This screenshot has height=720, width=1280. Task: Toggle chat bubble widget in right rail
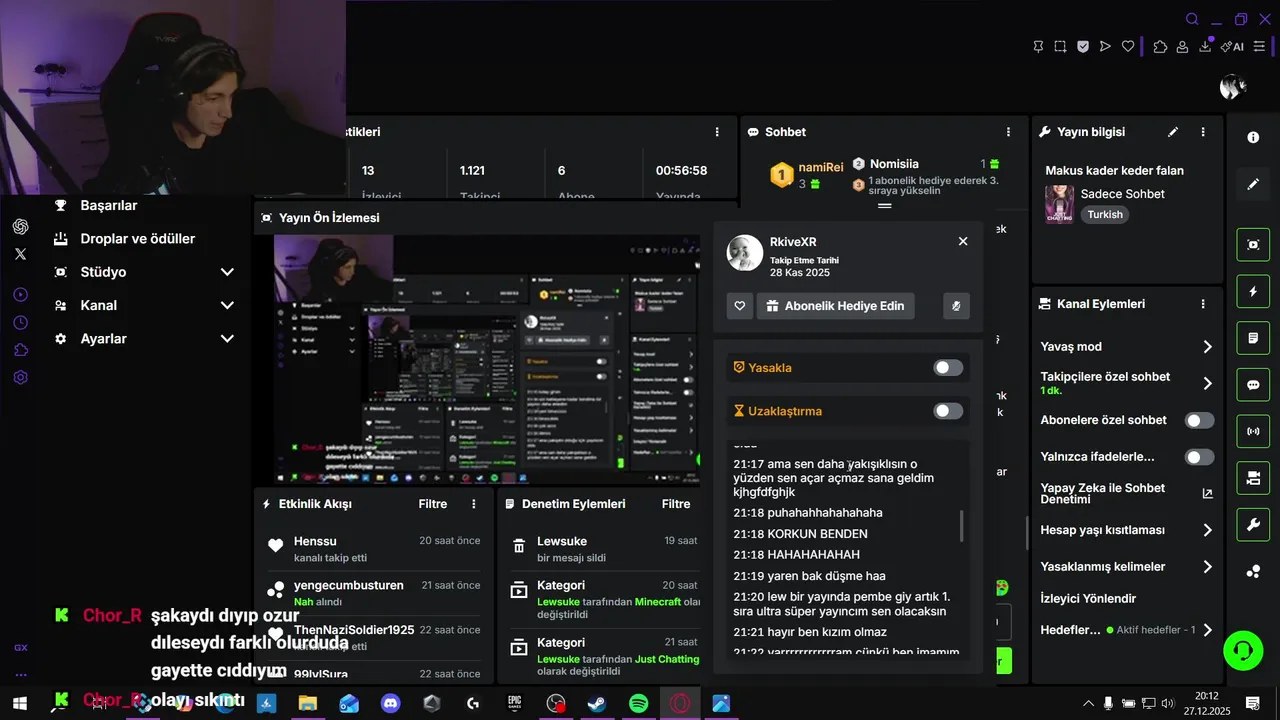coord(1254,385)
